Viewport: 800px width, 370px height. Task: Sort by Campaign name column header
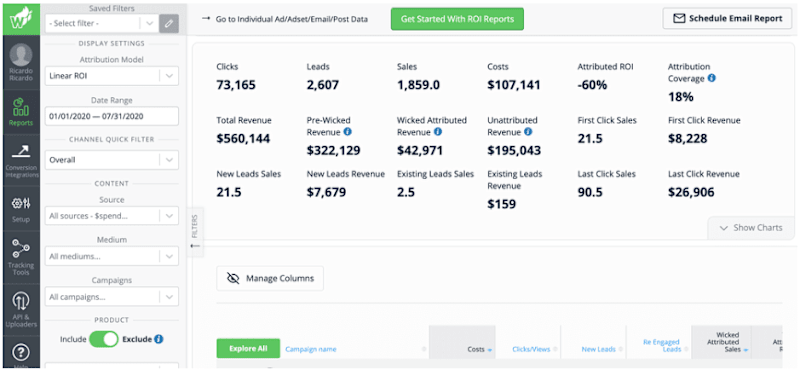311,350
